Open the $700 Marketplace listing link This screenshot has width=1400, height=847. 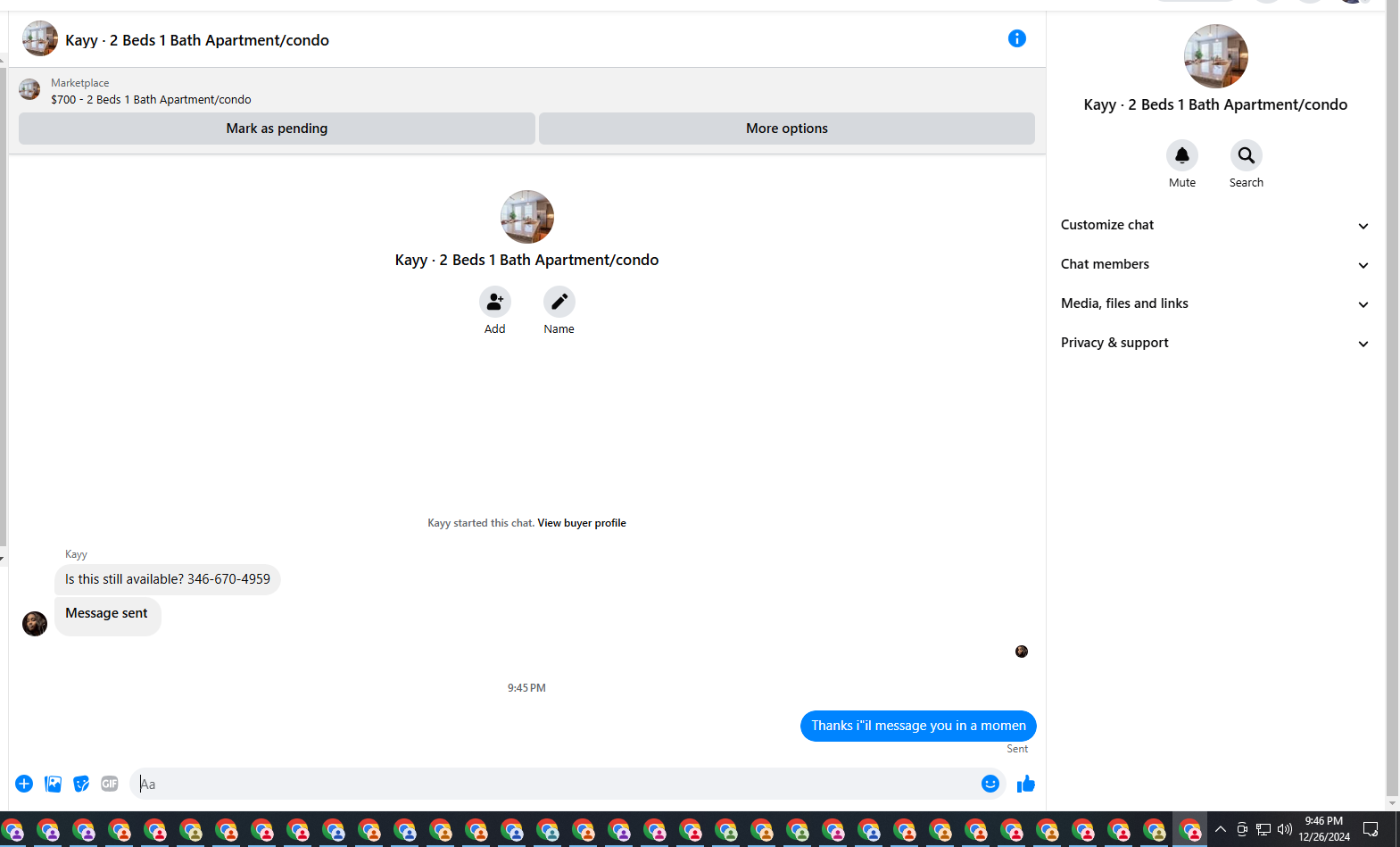coord(151,100)
